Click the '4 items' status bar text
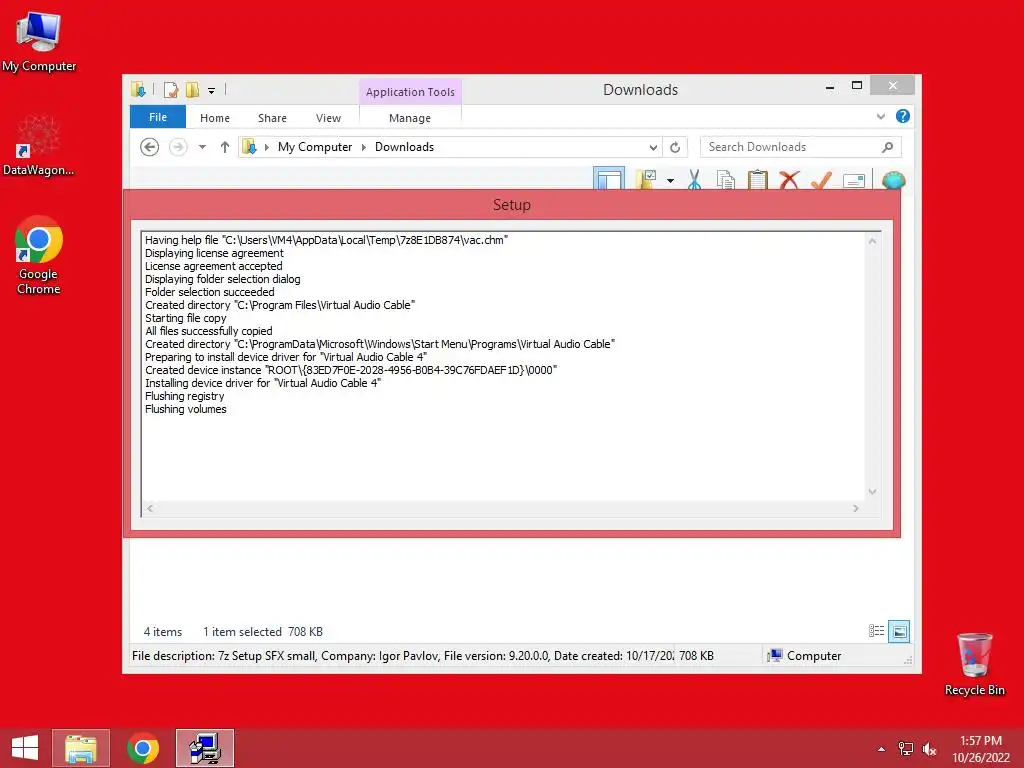Screen dimensions: 1024x768 click(x=163, y=632)
